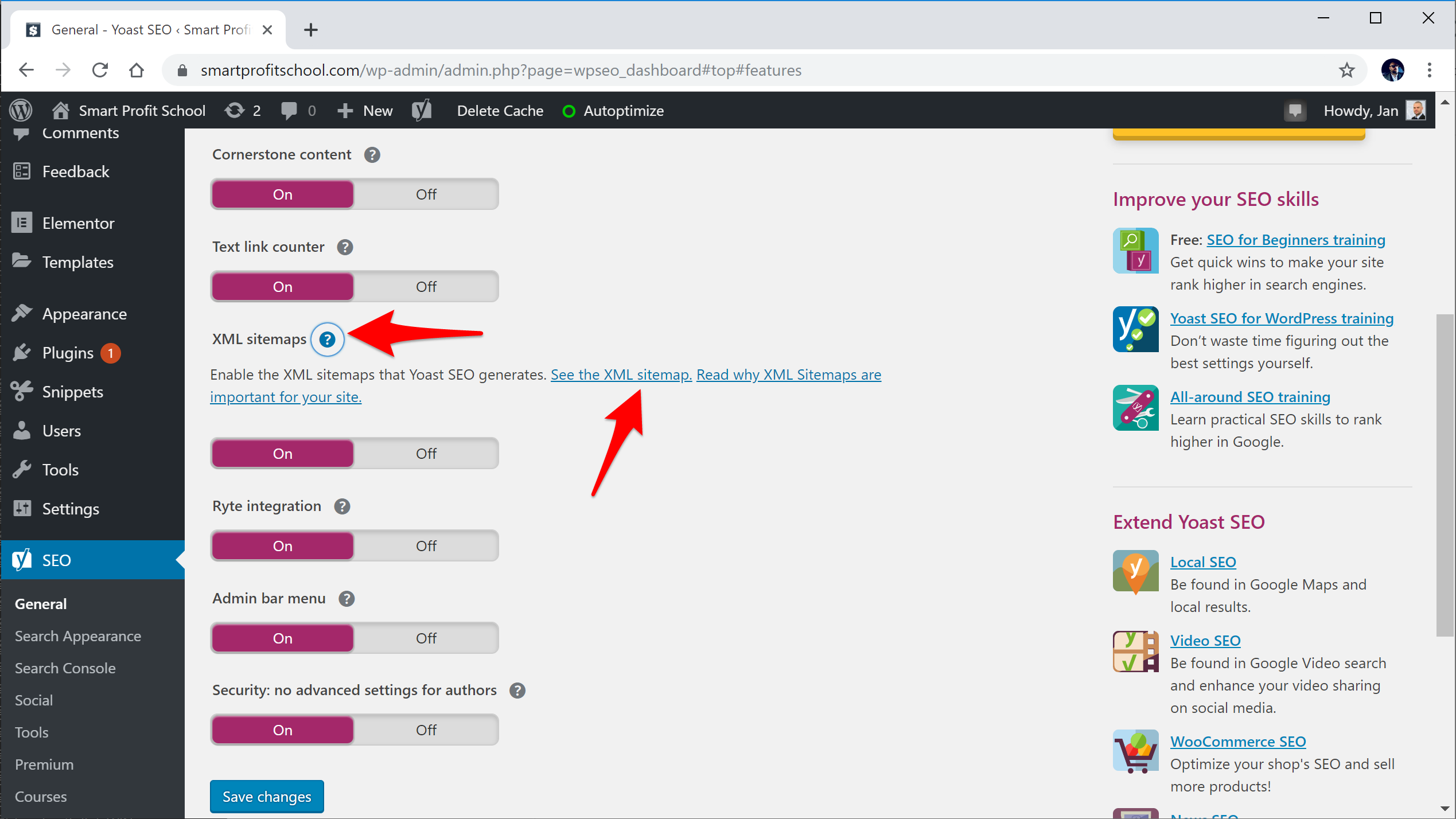
Task: Open the See the XML sitemap link
Action: coord(621,375)
